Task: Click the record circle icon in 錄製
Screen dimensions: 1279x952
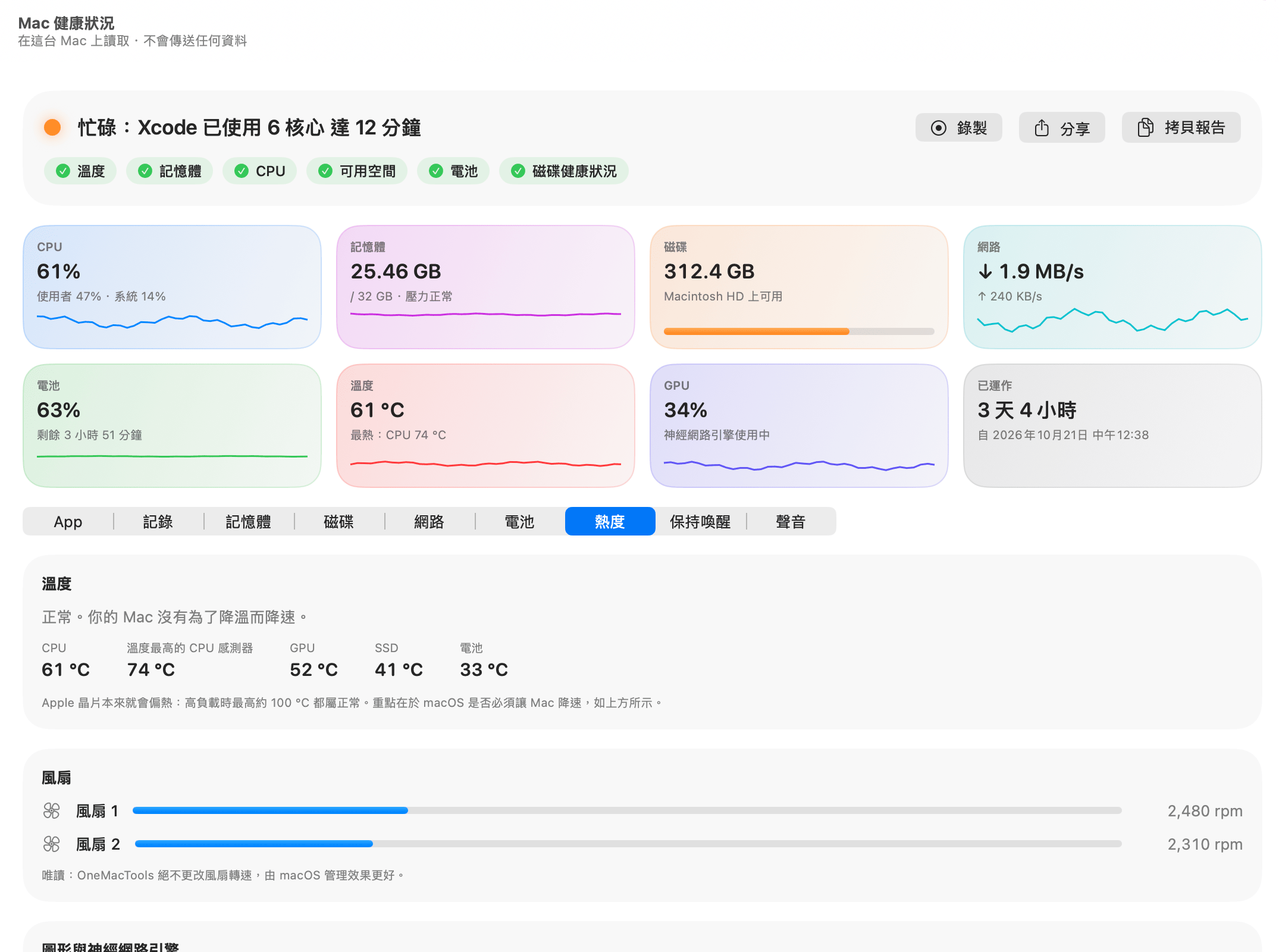Action: coord(938,128)
